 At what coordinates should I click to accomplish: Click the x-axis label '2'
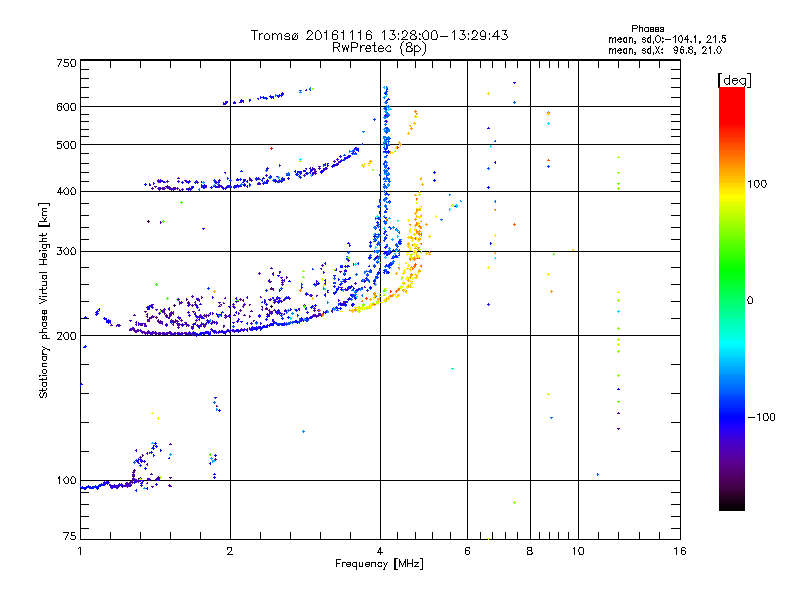[230, 551]
